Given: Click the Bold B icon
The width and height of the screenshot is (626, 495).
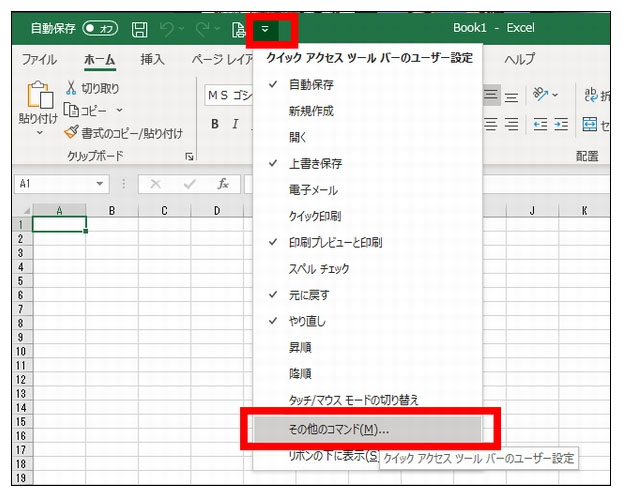Looking at the screenshot, I should [215, 124].
